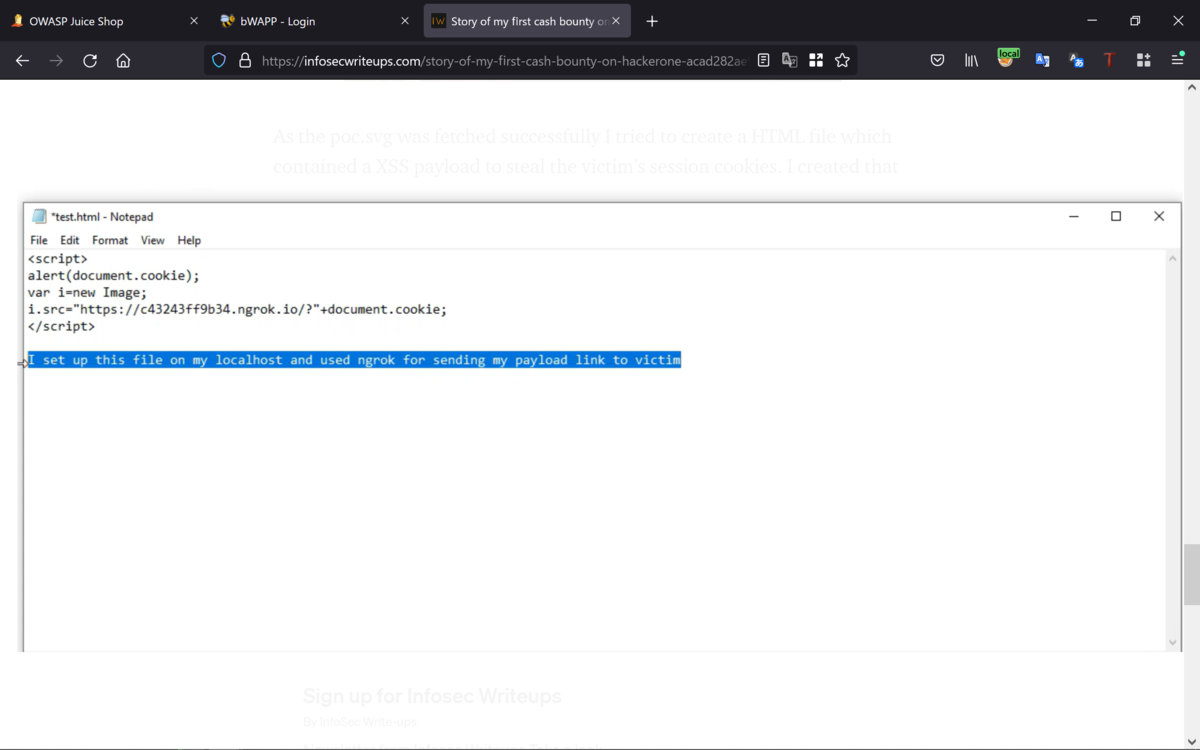The image size is (1200, 750).
Task: Open the red T extension icon
Action: [1109, 61]
